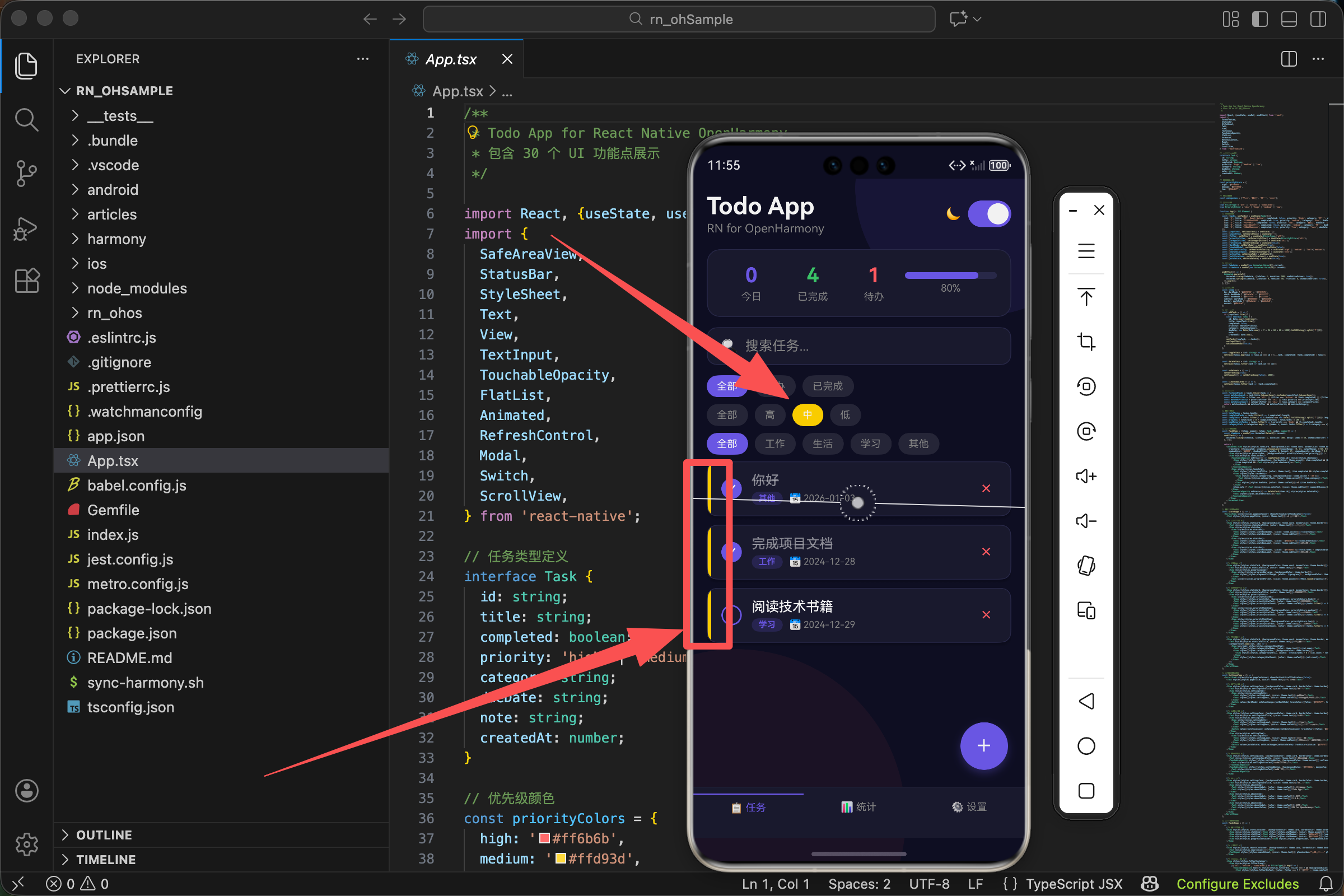
Task: Select the App.tsx editor tab
Action: [x=450, y=59]
